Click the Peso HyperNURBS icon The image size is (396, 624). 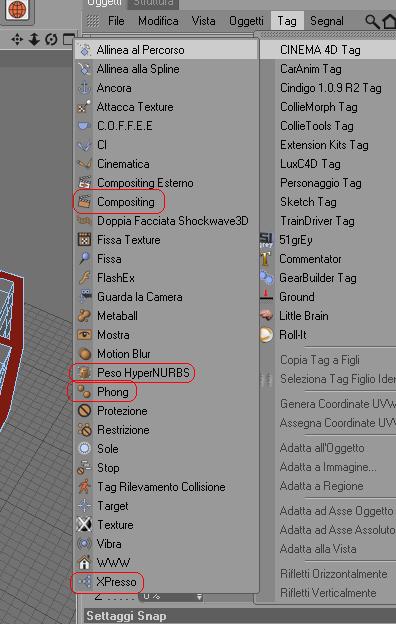(84, 373)
